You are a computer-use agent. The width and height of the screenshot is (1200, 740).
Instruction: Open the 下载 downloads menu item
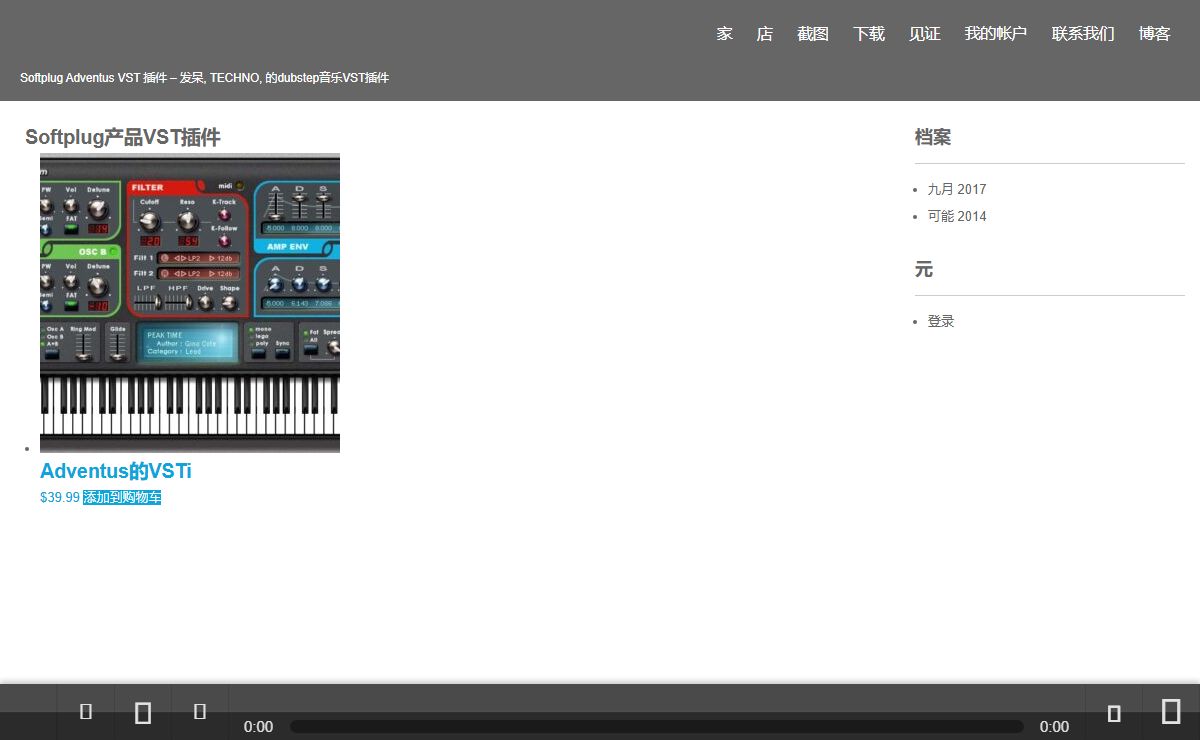[869, 34]
